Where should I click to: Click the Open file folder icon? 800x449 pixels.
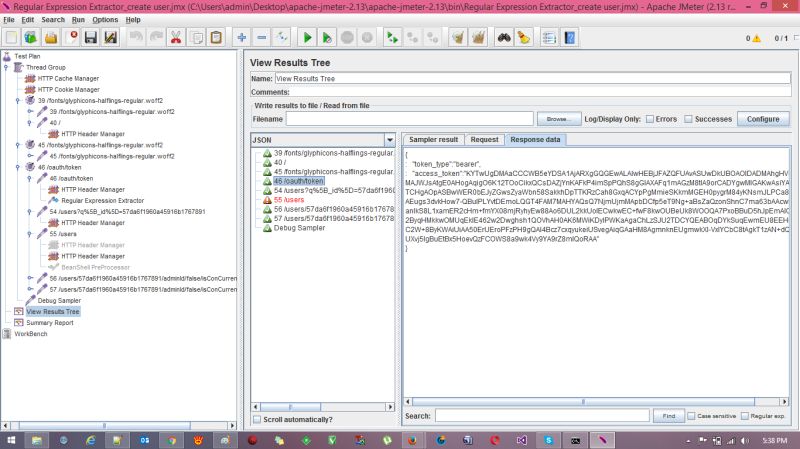tap(51, 37)
